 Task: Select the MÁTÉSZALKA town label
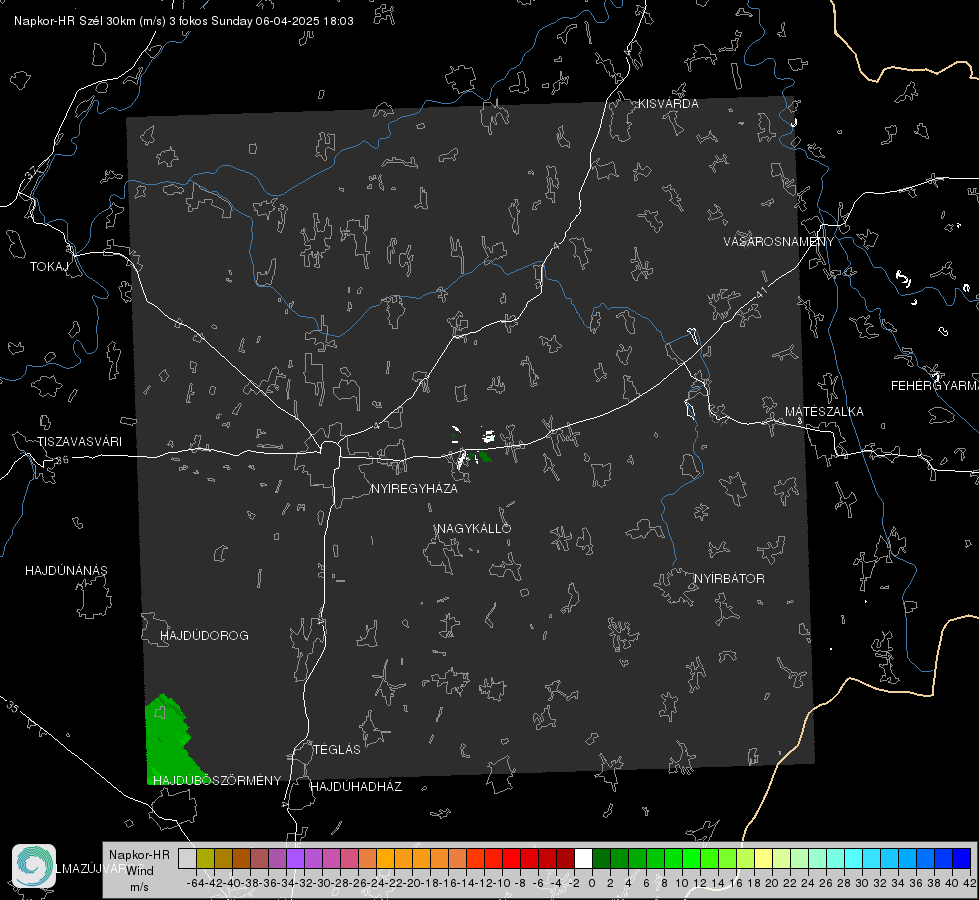tap(824, 412)
